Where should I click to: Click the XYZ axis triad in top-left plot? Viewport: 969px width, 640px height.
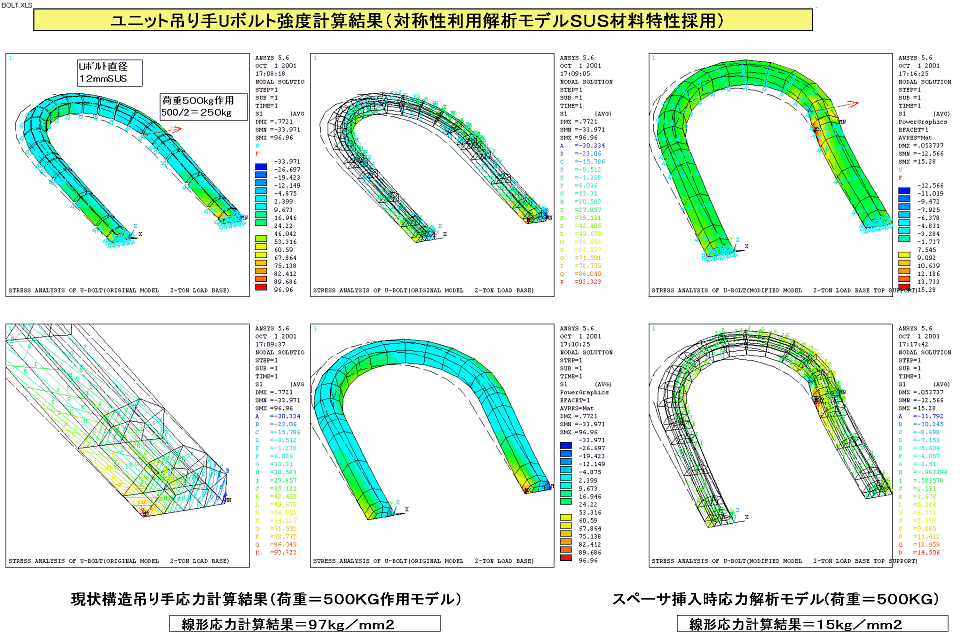click(133, 231)
